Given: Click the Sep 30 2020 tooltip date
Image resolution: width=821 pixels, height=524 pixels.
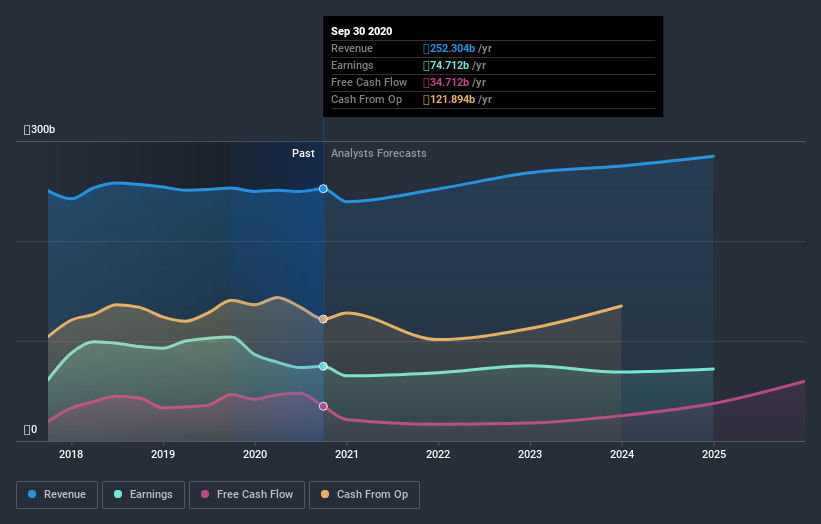Looking at the screenshot, I should tap(361, 31).
